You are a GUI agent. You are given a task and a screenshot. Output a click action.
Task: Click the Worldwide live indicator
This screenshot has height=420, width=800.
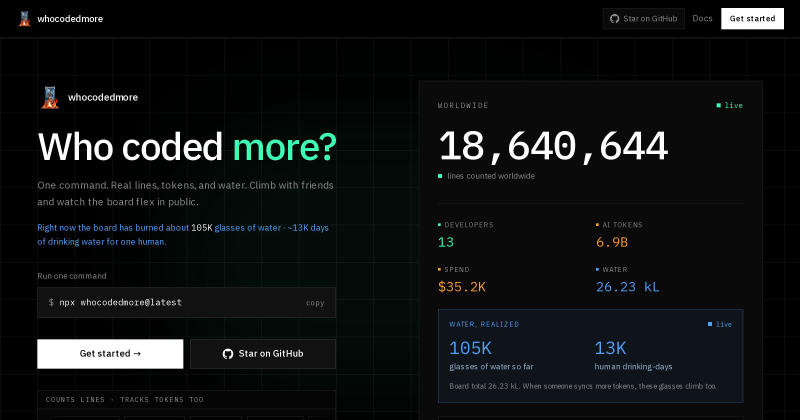[730, 105]
